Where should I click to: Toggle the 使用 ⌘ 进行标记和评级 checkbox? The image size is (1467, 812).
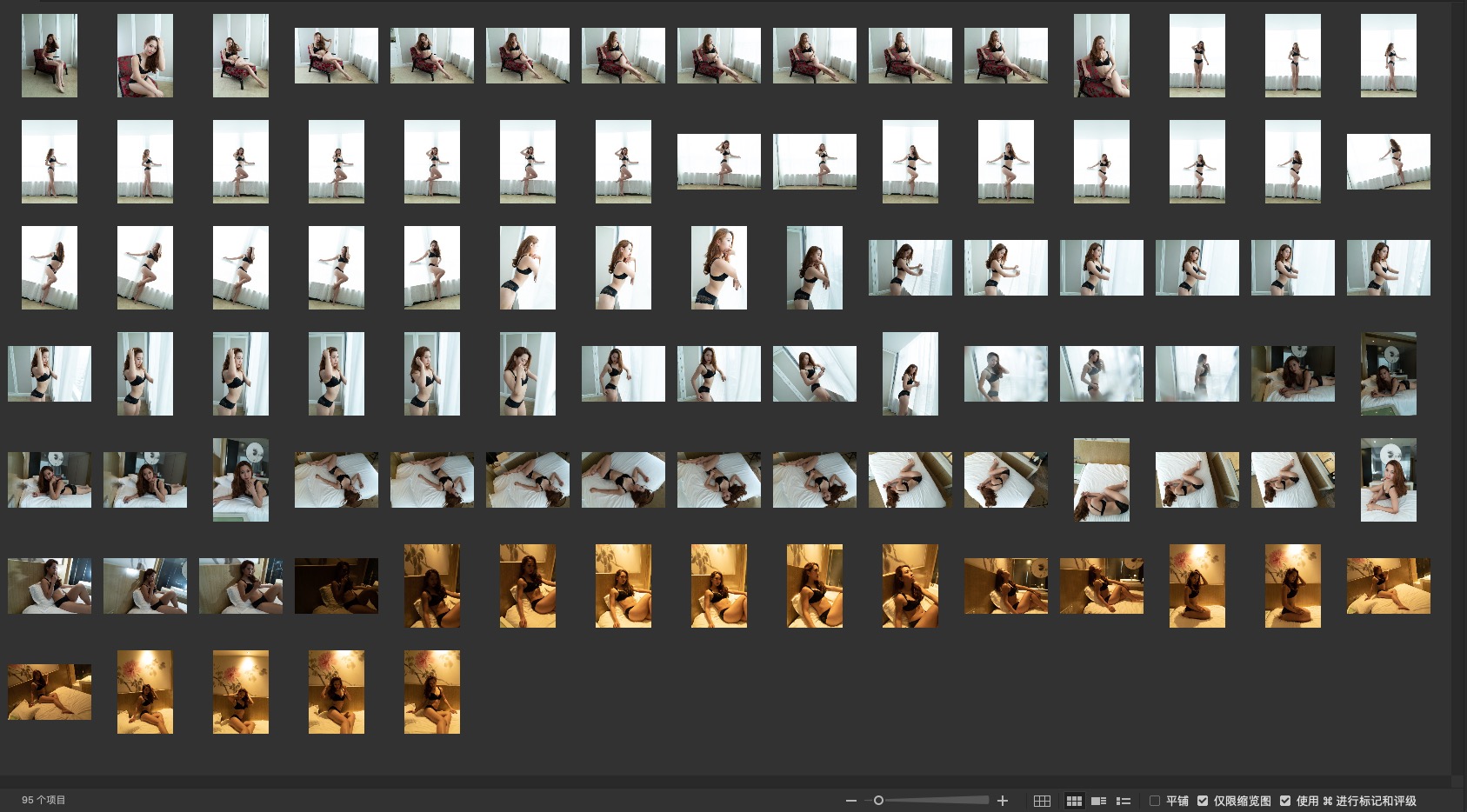click(1285, 801)
